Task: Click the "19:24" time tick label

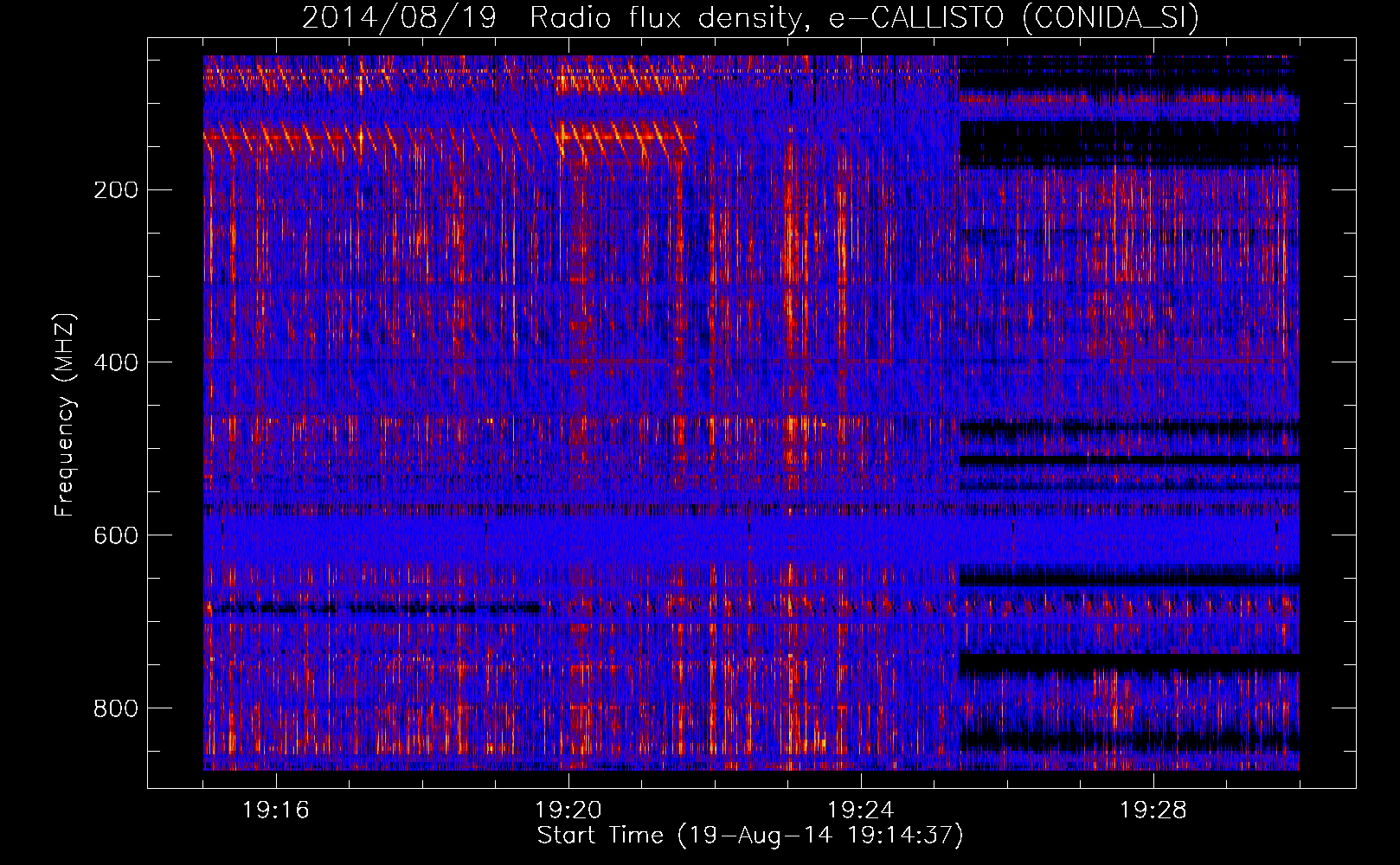Action: [861, 811]
